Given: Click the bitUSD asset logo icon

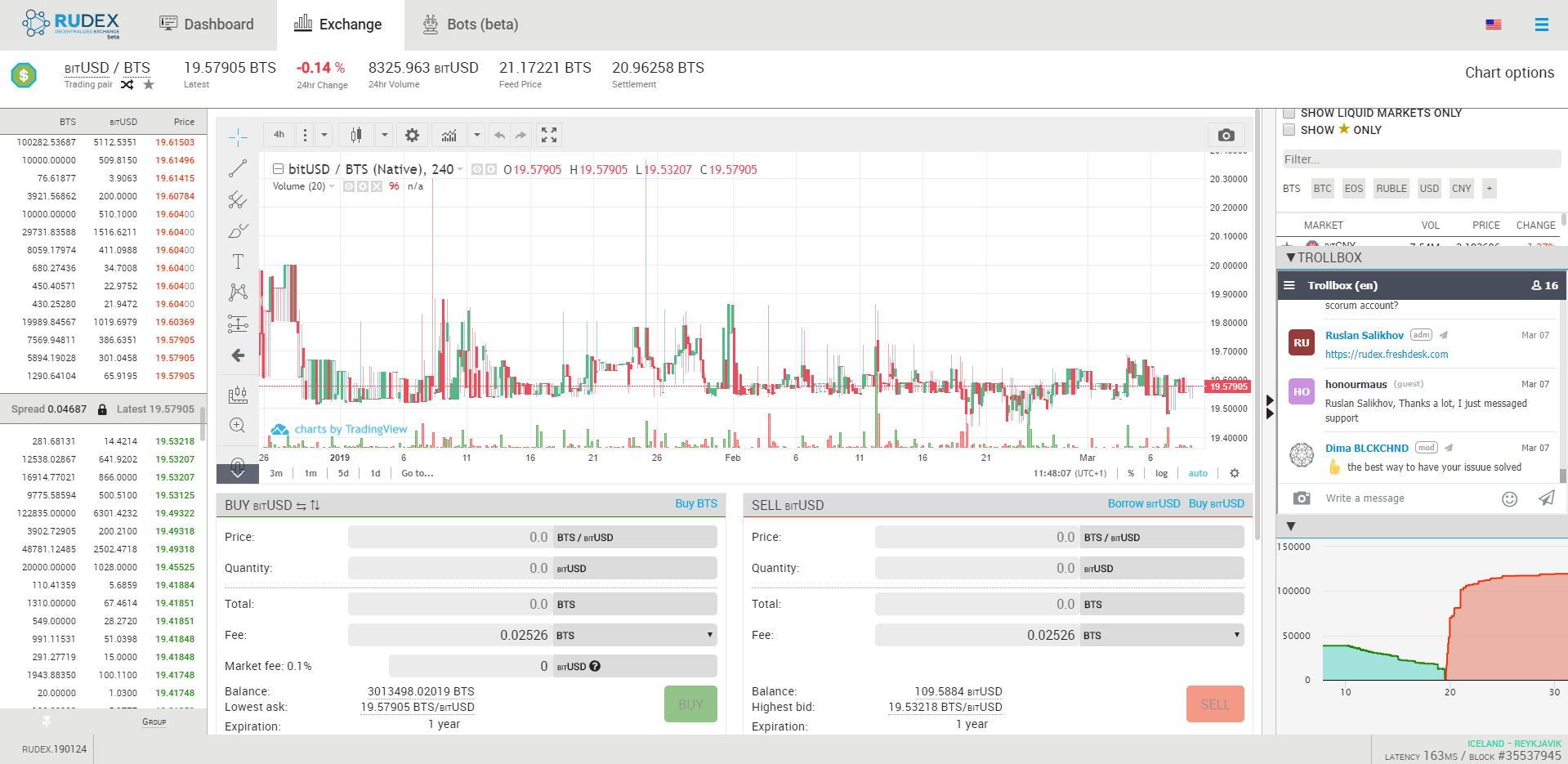Looking at the screenshot, I should tap(24, 75).
